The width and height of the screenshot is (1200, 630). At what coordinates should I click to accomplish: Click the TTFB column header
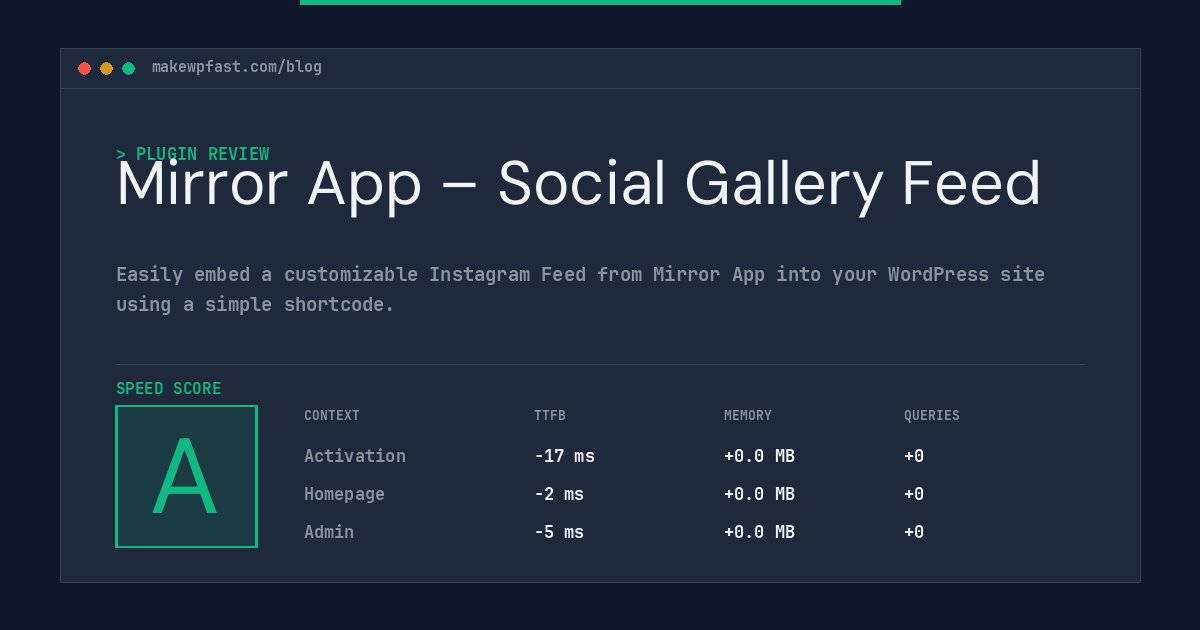tap(550, 415)
